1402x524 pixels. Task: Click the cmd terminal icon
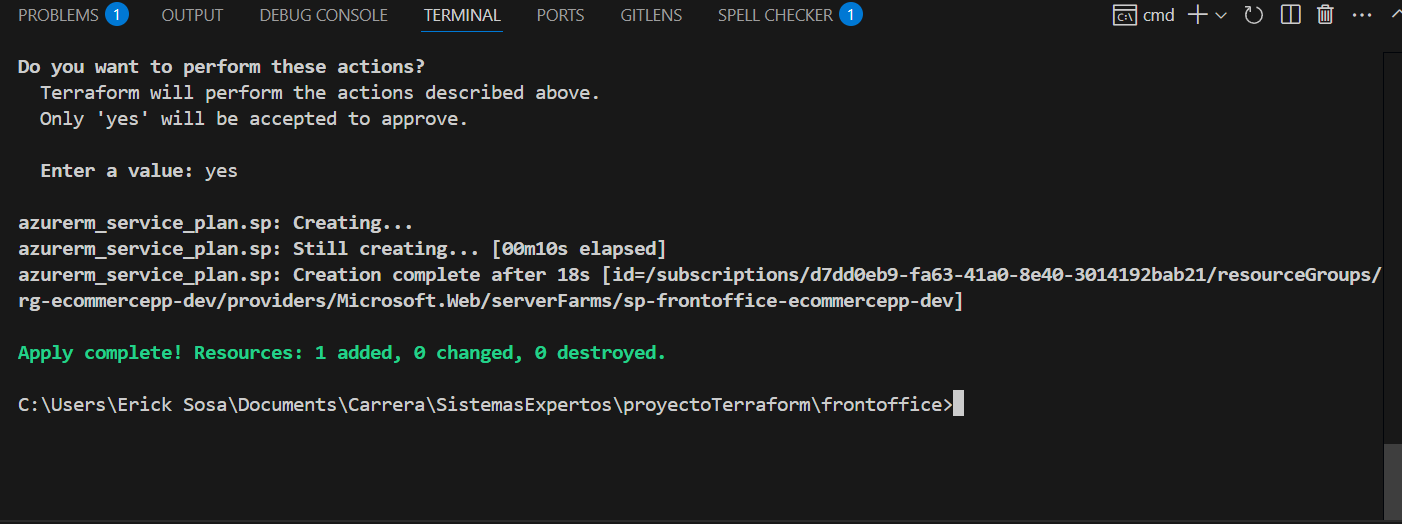(1124, 15)
